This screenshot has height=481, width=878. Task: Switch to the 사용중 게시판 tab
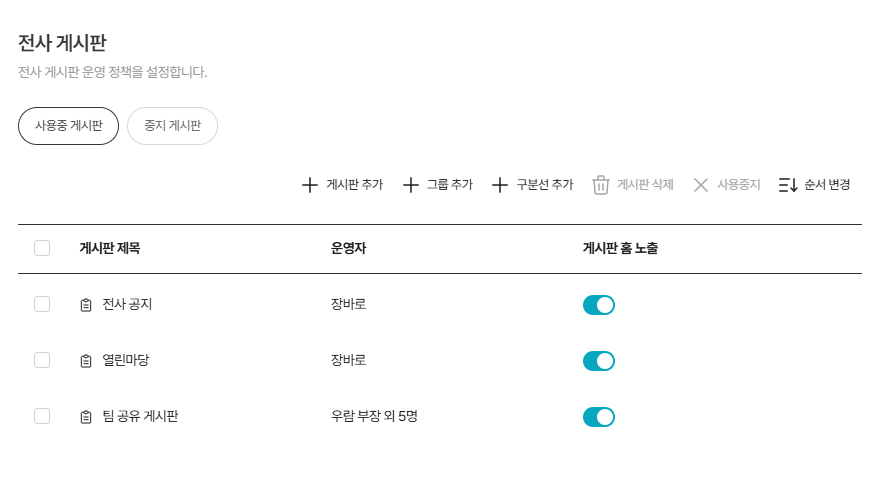[x=69, y=126]
